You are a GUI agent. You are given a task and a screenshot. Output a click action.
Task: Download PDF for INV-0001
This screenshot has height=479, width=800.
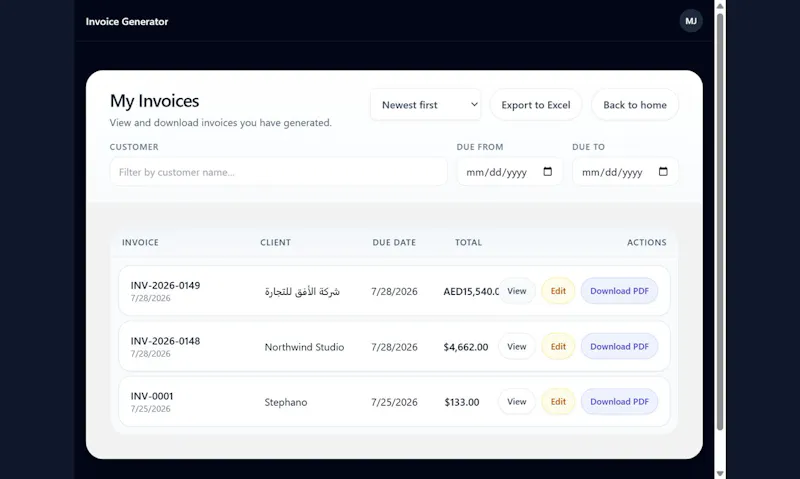pyautogui.click(x=619, y=401)
